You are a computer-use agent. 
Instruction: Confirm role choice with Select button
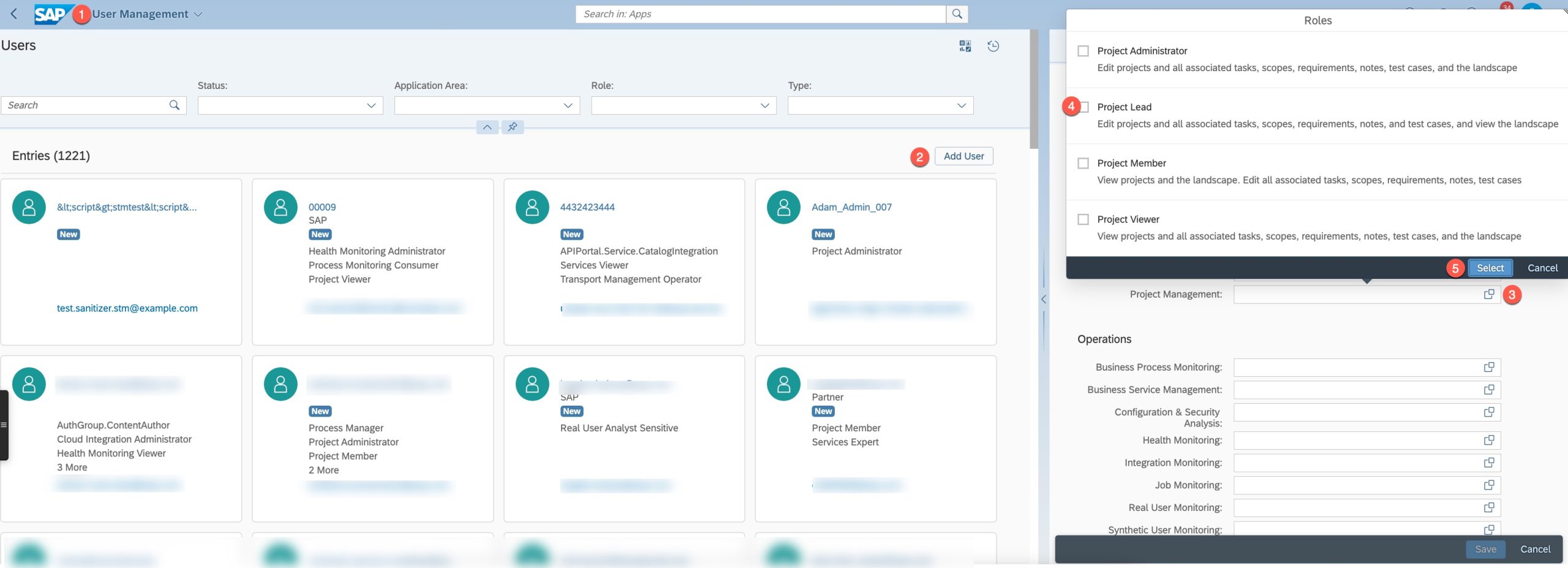(1490, 268)
